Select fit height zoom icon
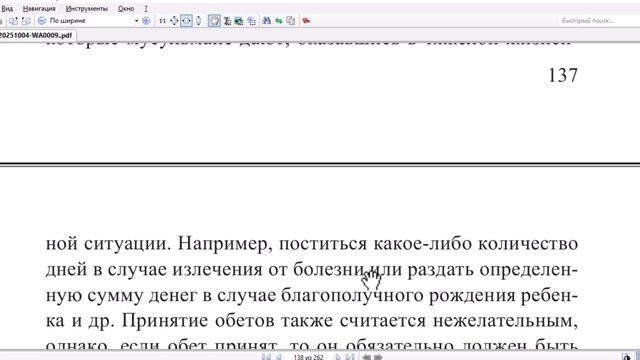The width and height of the screenshot is (640, 360). (198, 21)
